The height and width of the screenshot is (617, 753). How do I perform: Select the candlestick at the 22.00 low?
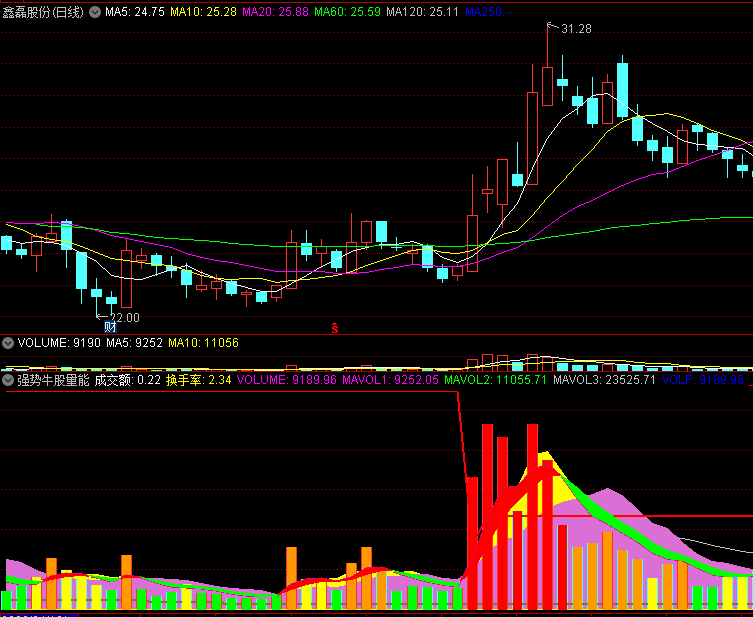[x=97, y=293]
